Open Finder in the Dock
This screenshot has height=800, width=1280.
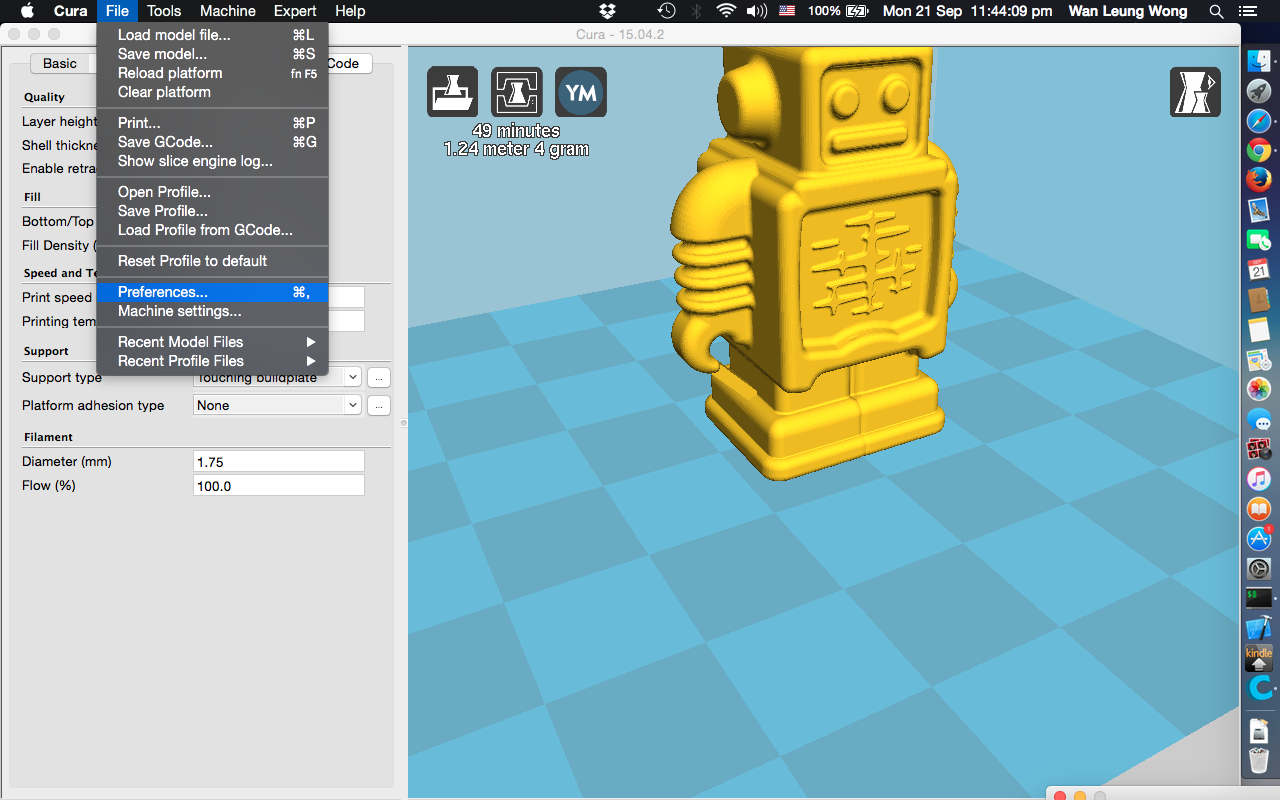coord(1258,62)
